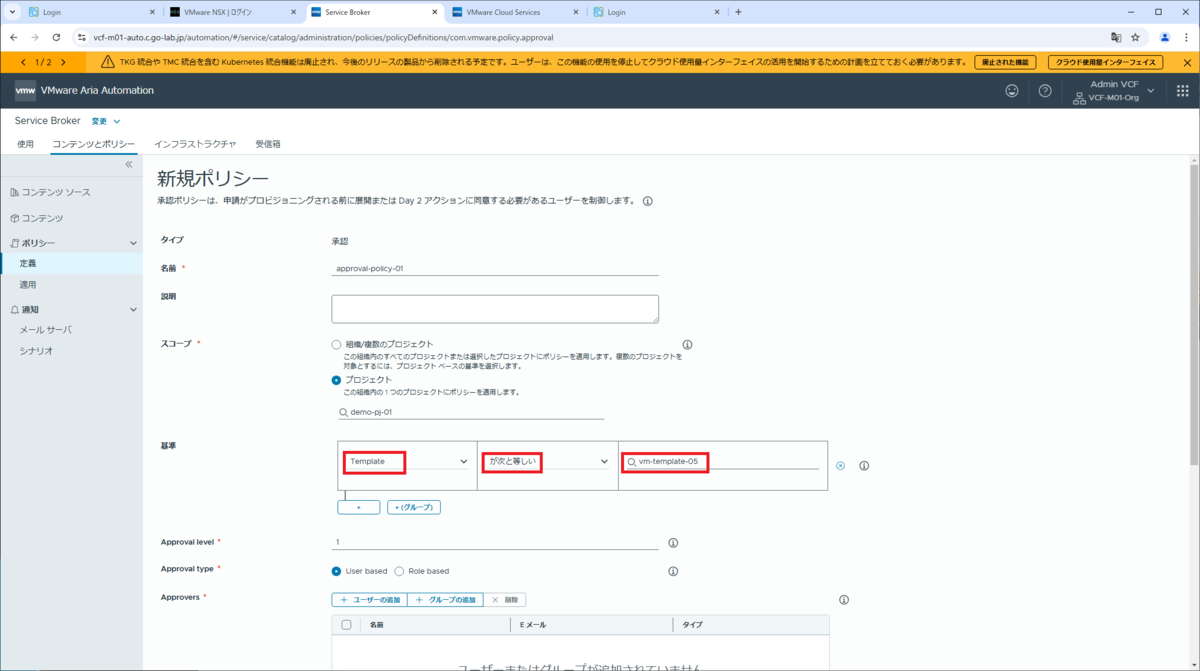Add criteria group with +(グループ) button
This screenshot has width=1200, height=671.
[x=414, y=507]
